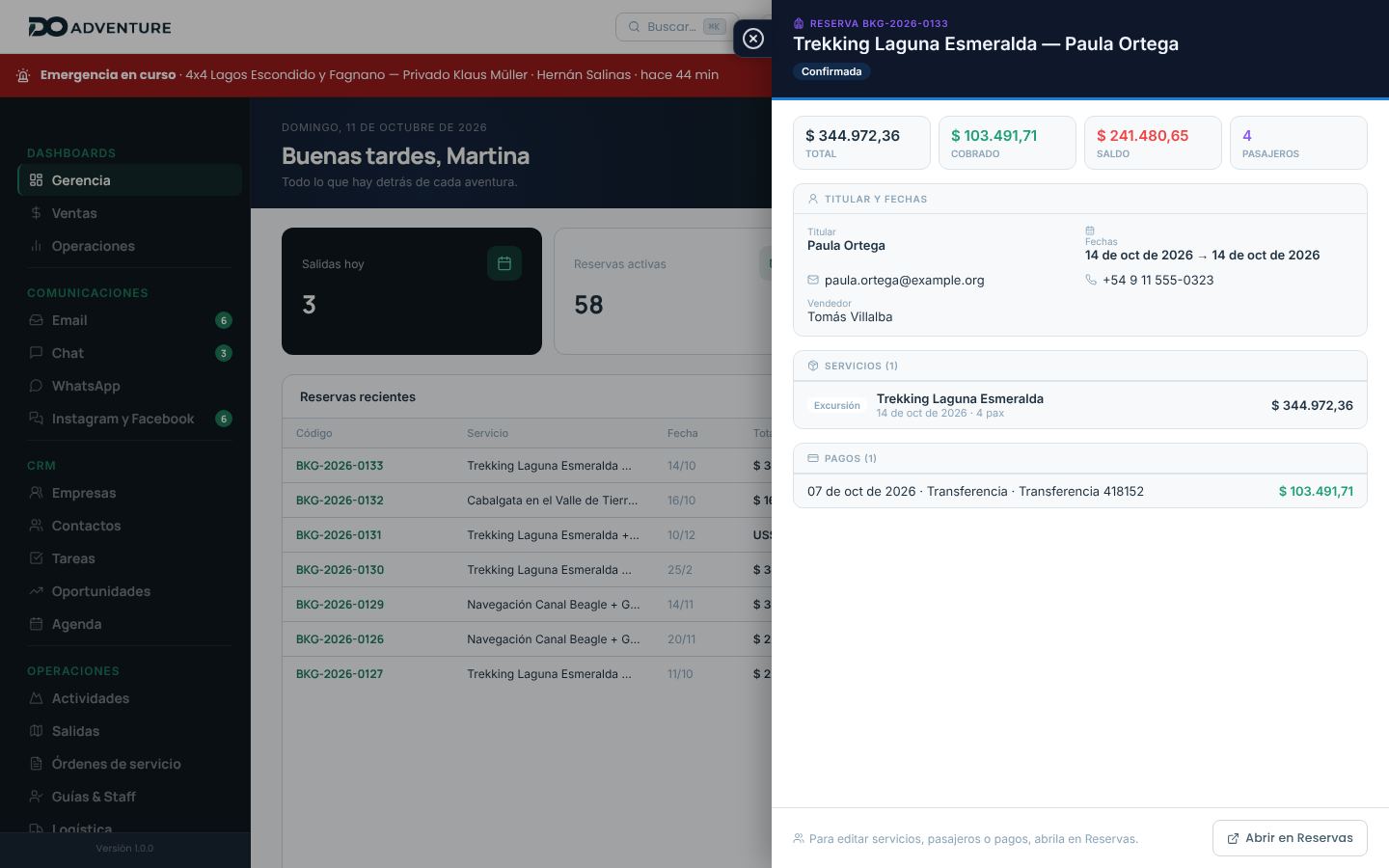Open the Gerencia dashboard
The width and height of the screenshot is (1389, 868).
pos(129,180)
